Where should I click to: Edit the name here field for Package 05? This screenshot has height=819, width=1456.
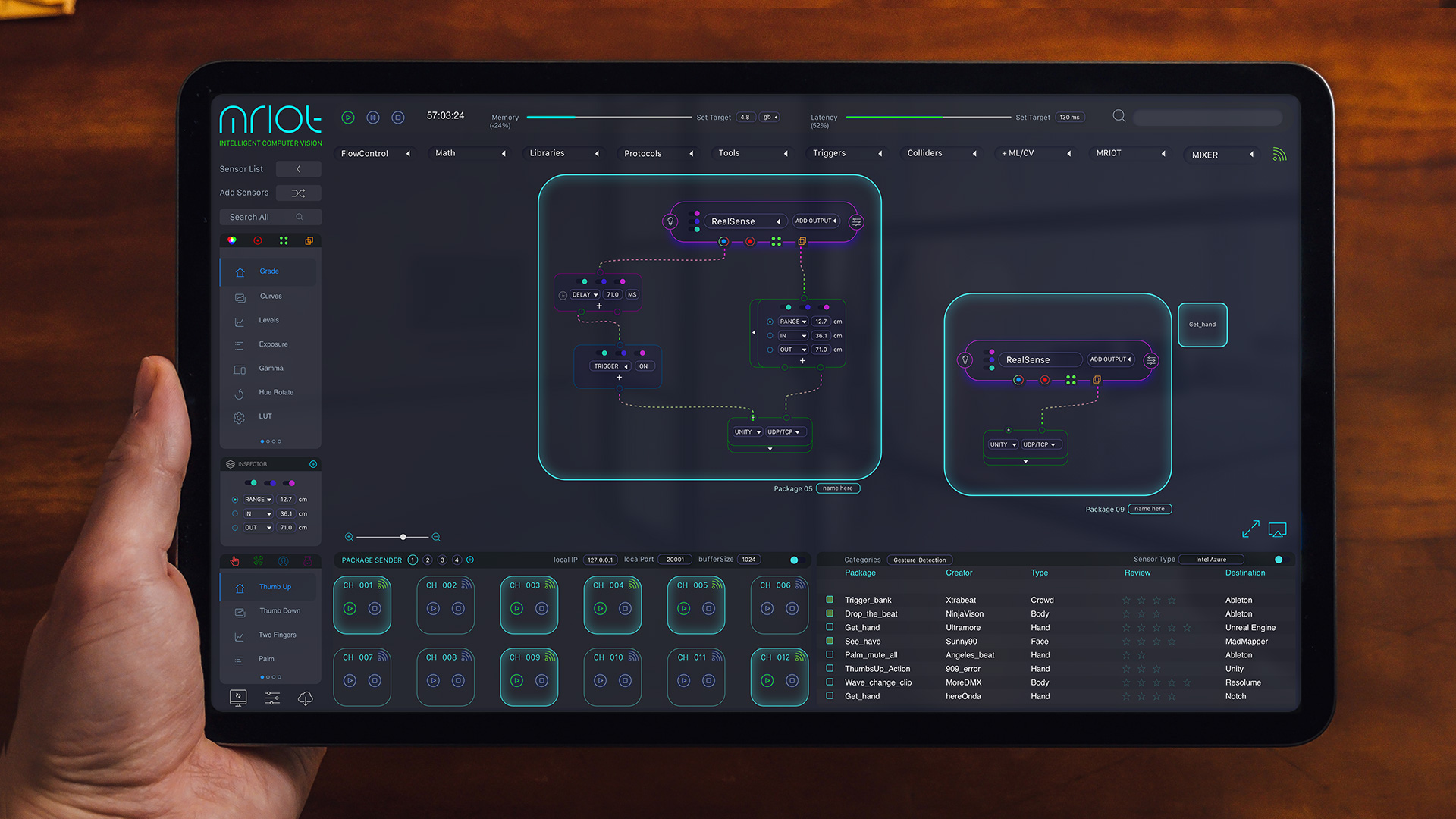[838, 488]
